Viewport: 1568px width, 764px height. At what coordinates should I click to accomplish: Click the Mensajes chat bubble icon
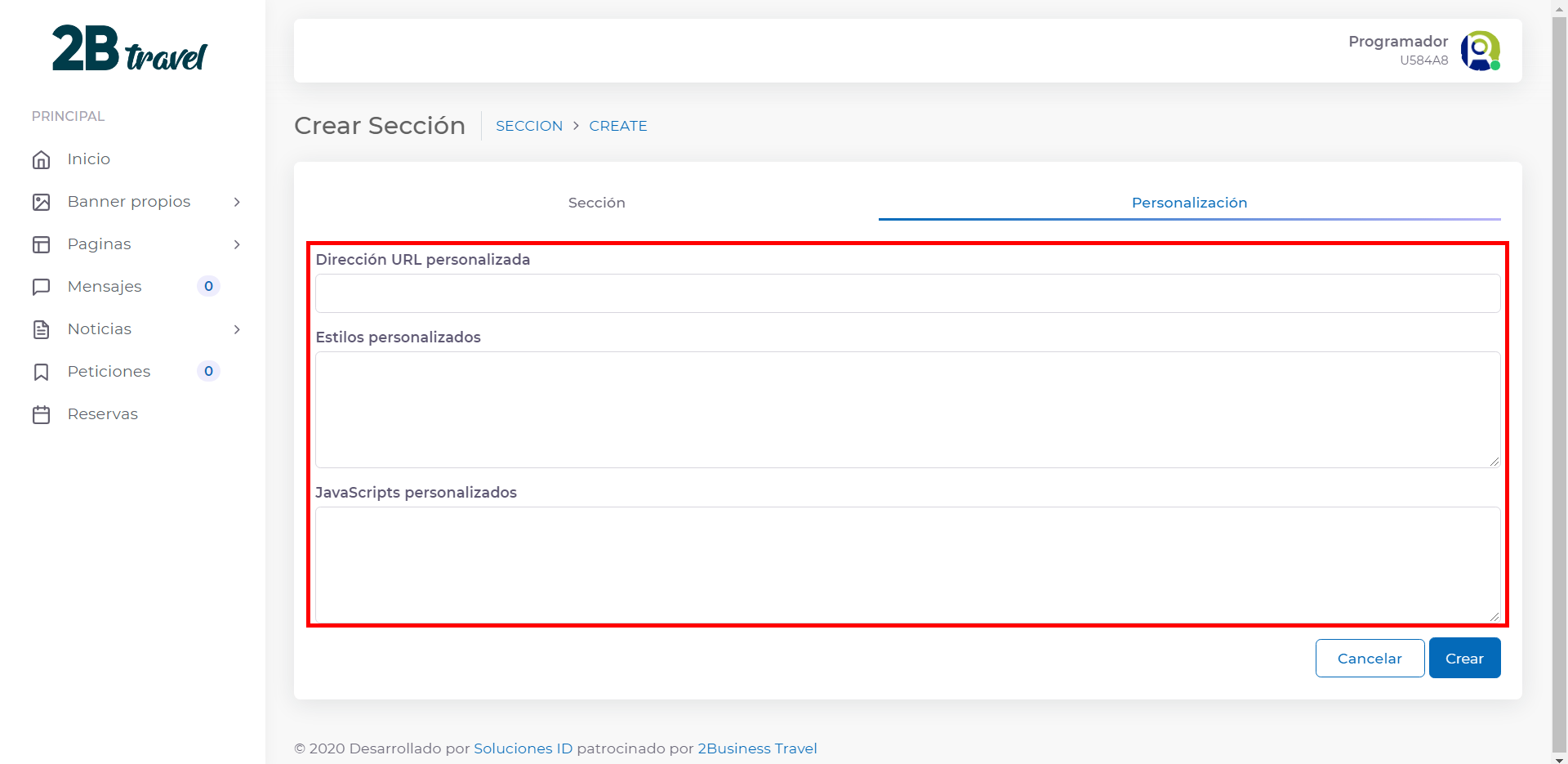tap(42, 287)
